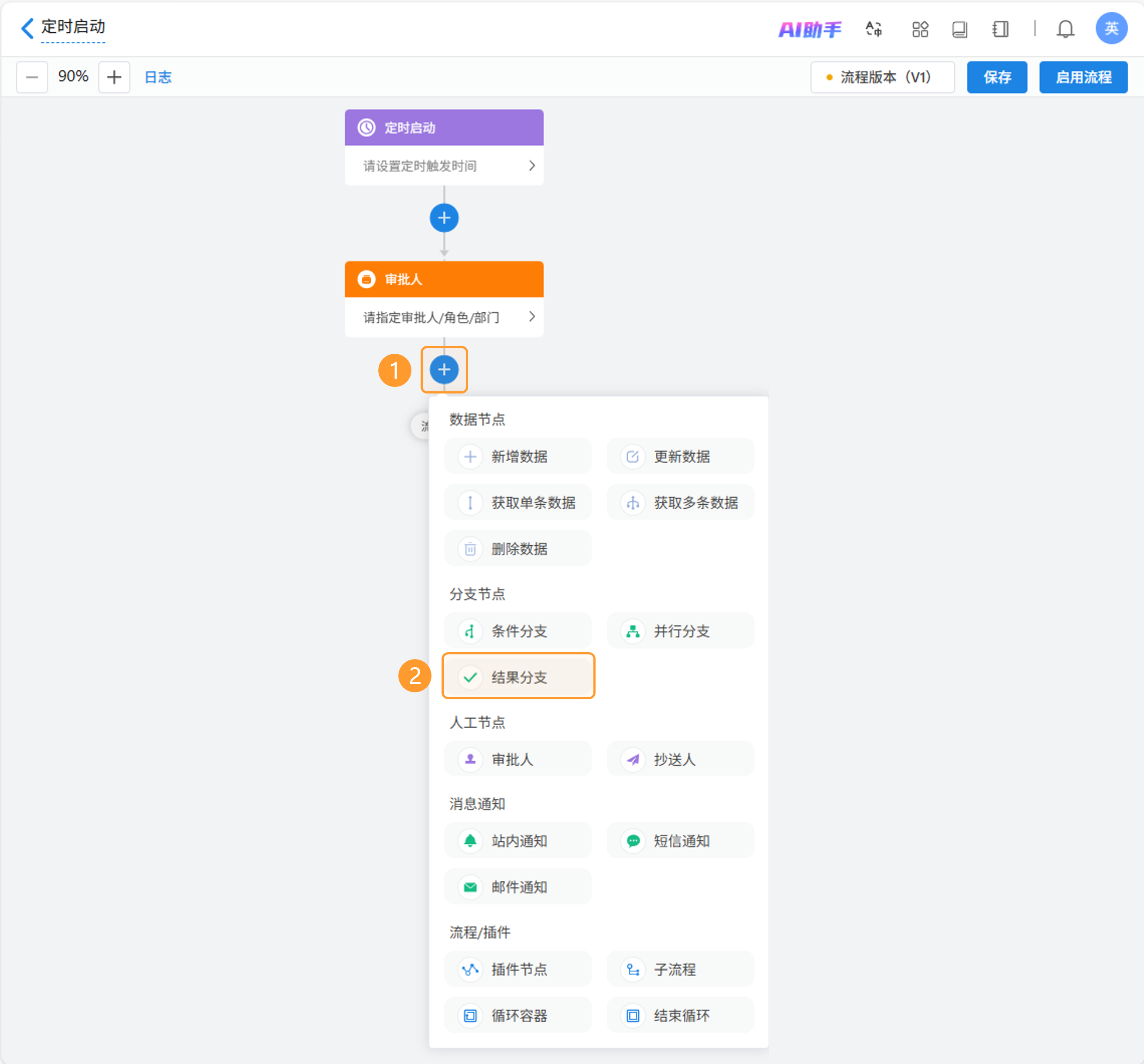Click the language translation icon
The image size is (1144, 1064).
(873, 29)
